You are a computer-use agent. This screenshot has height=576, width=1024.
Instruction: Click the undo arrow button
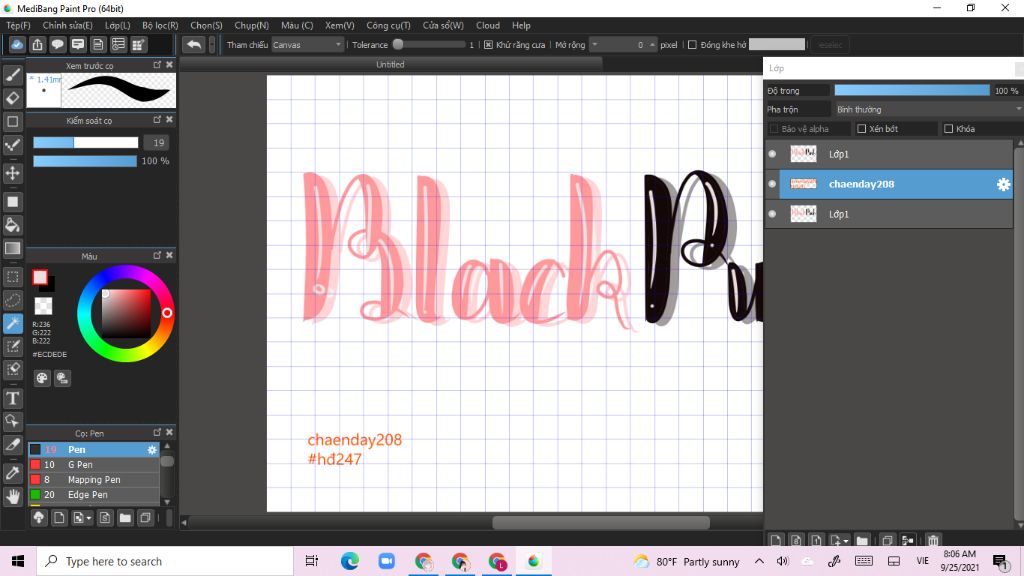[193, 44]
